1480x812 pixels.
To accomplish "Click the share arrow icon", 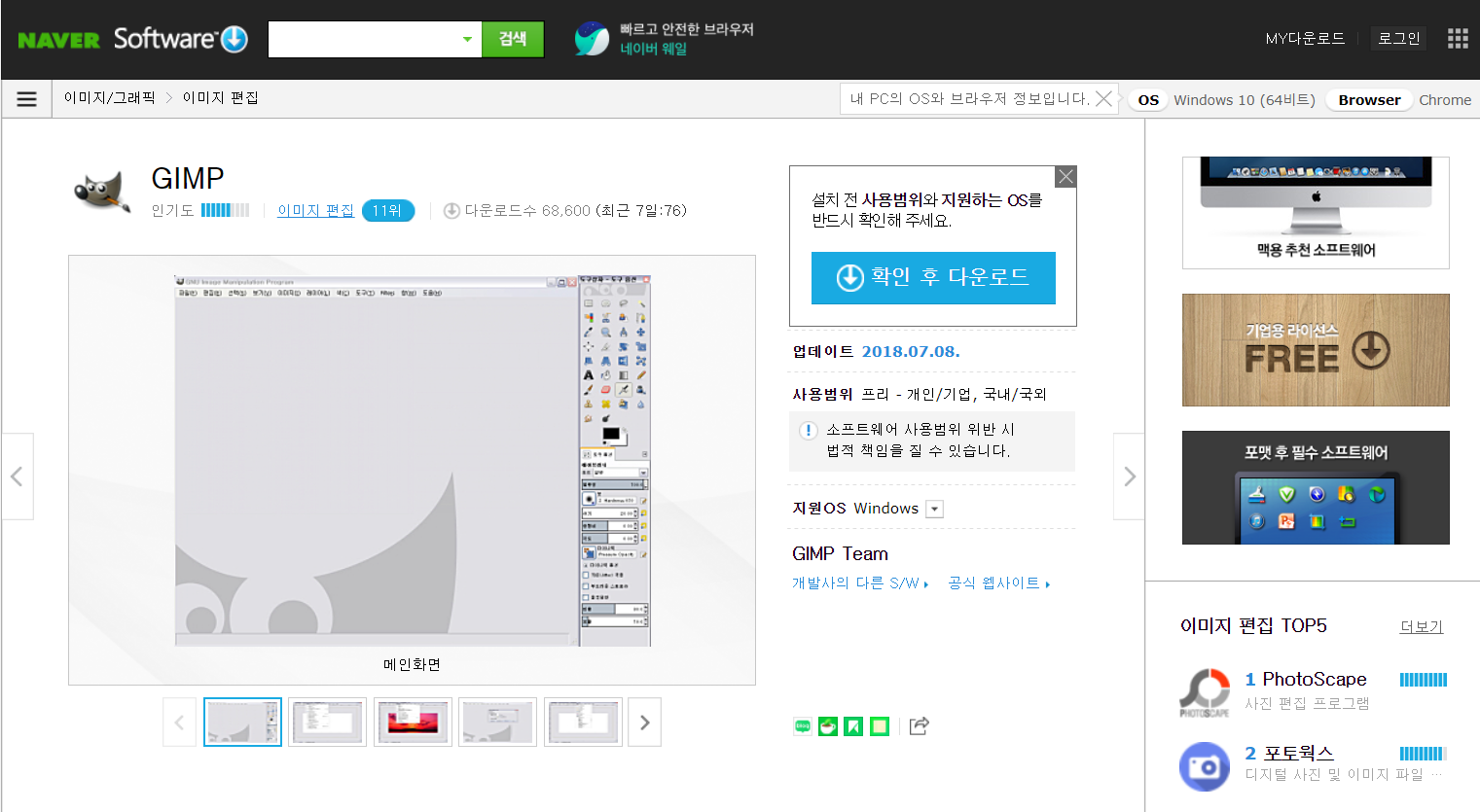I will pyautogui.click(x=920, y=725).
